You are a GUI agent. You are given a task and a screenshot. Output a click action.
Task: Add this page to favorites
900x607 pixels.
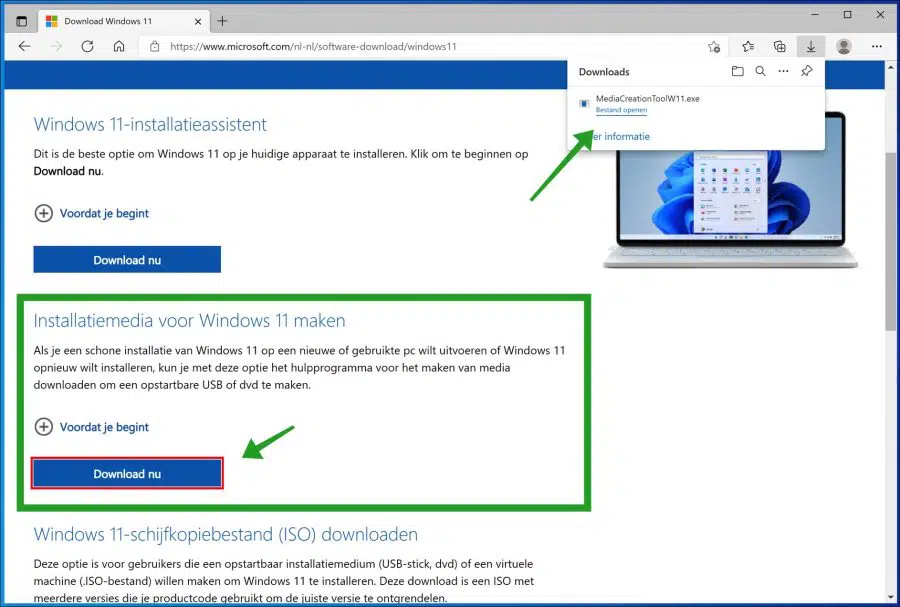pyautogui.click(x=714, y=46)
